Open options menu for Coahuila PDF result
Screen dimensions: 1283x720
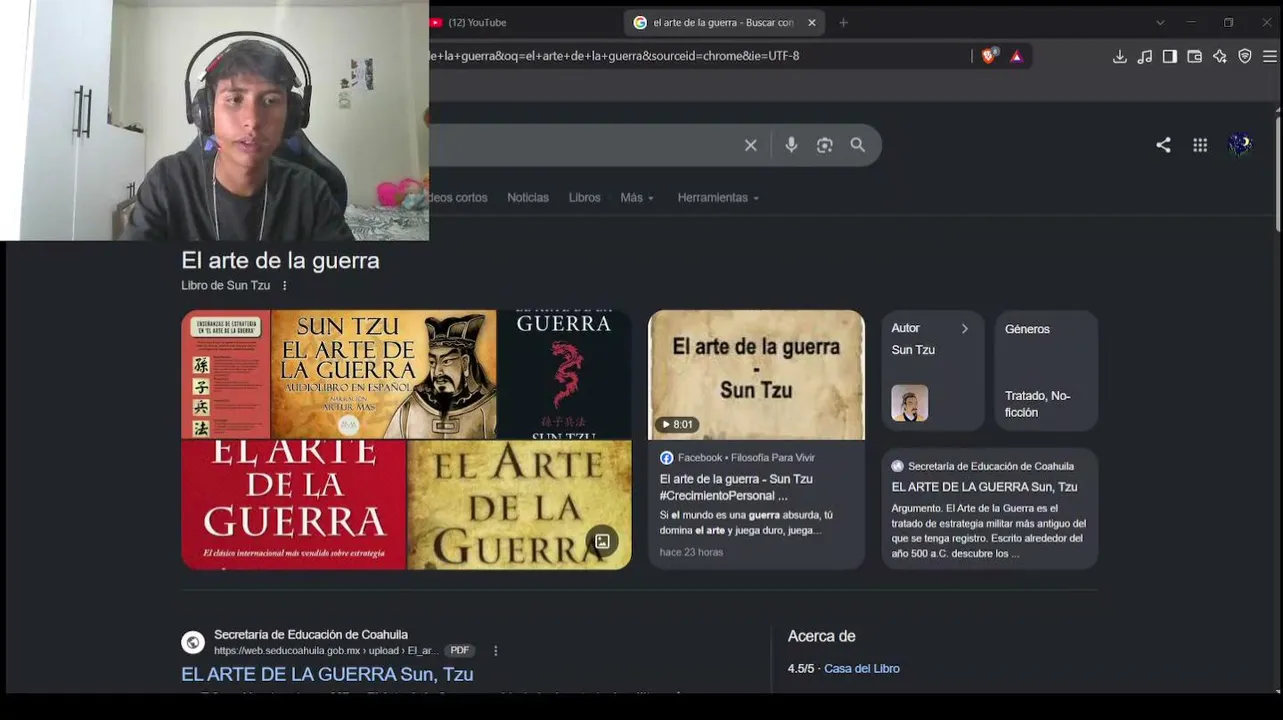pos(495,651)
